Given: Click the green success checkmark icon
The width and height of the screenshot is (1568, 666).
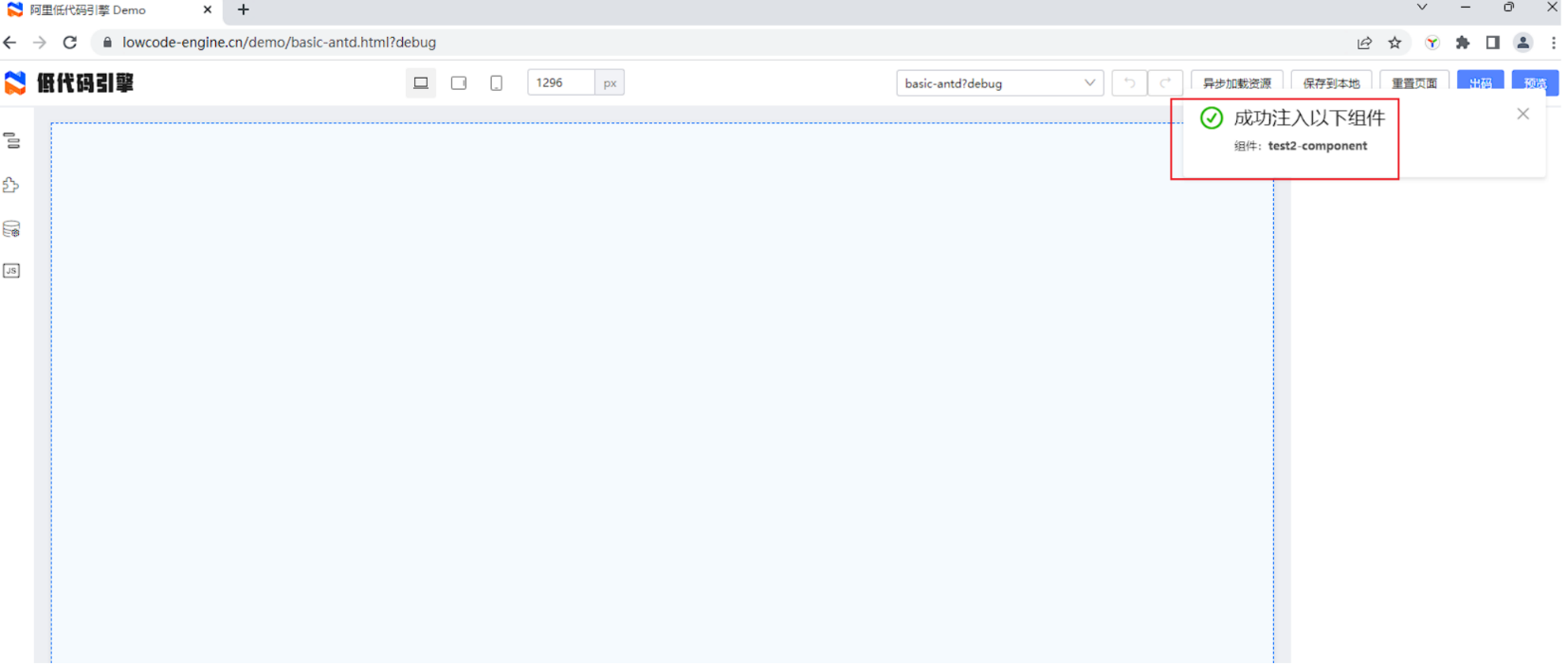Looking at the screenshot, I should [x=1211, y=117].
